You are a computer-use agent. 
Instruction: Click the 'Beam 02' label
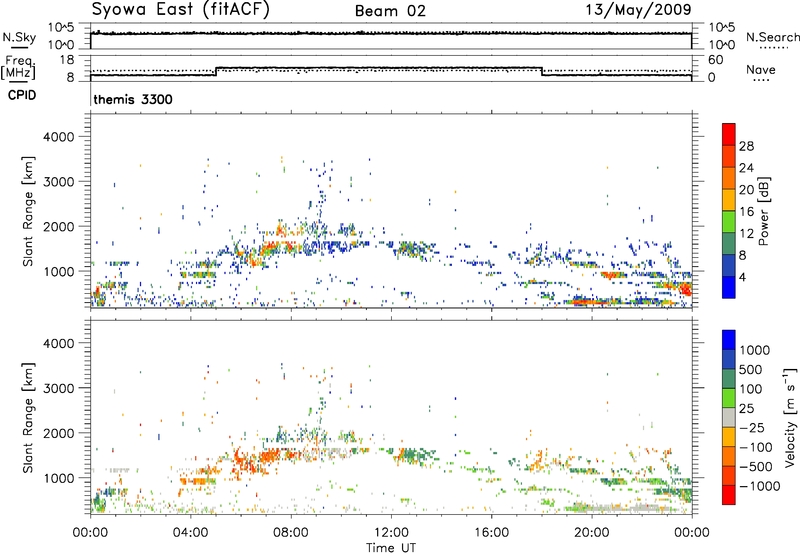click(x=390, y=11)
